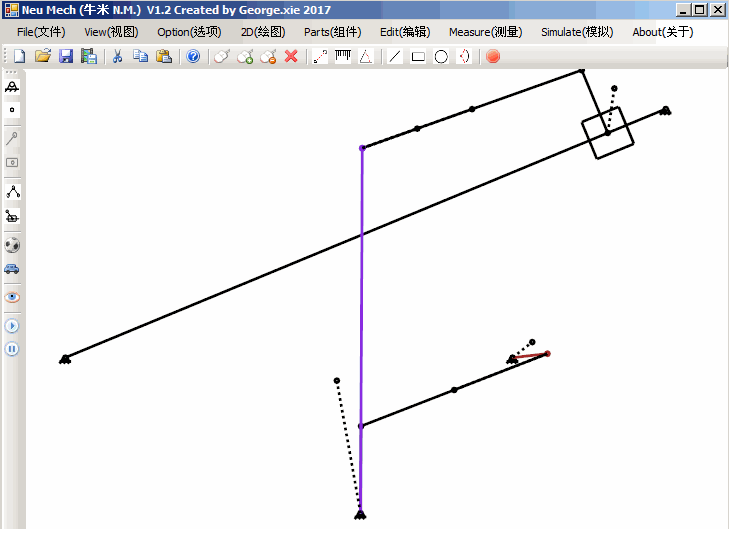This screenshot has width=732, height=534.
Task: Toggle visibility with the eye icon
Action: click(12, 297)
